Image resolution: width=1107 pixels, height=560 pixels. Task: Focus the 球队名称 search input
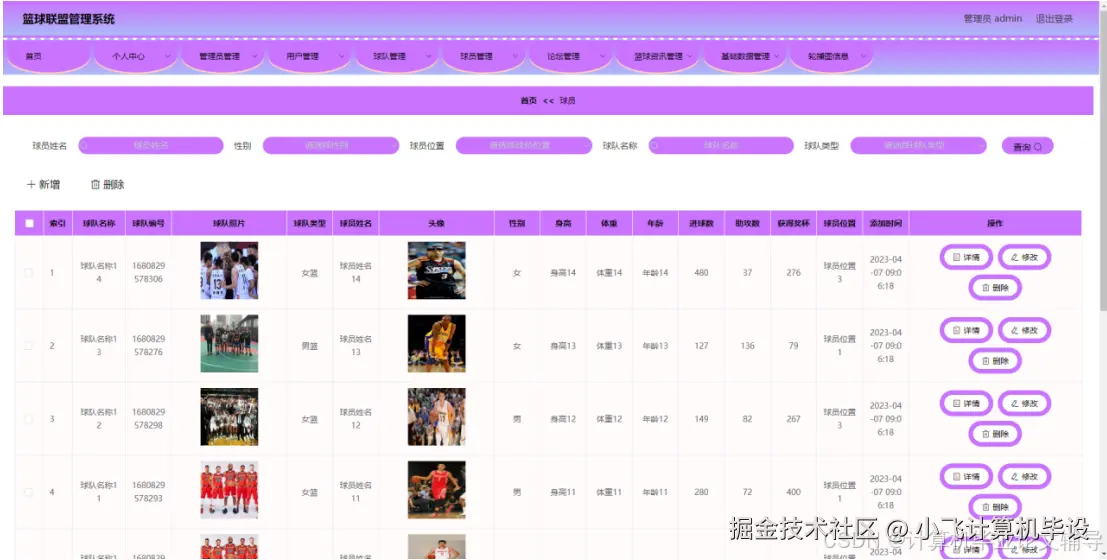[x=721, y=145]
